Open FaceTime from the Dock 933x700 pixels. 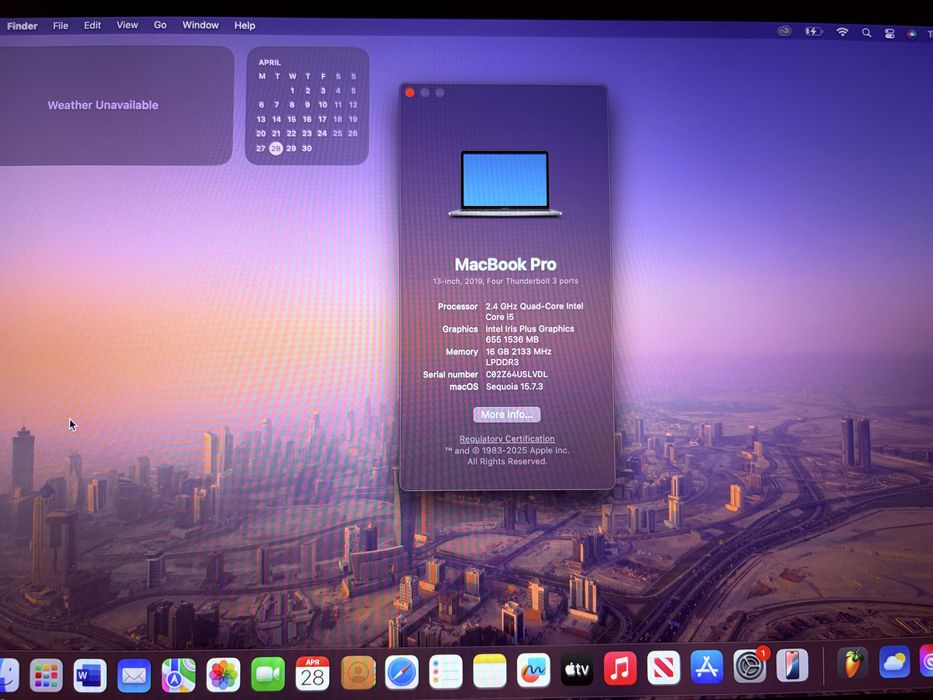pyautogui.click(x=268, y=674)
